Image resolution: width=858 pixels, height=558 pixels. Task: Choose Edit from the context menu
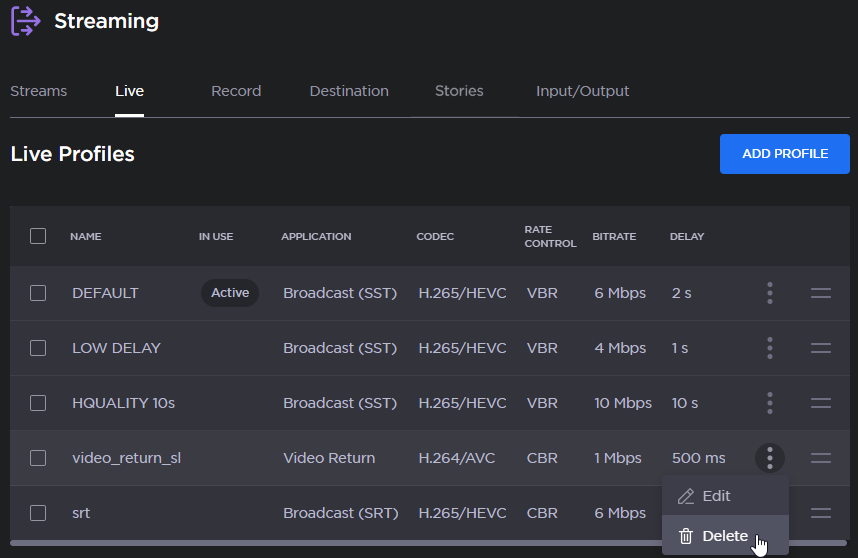coord(716,496)
